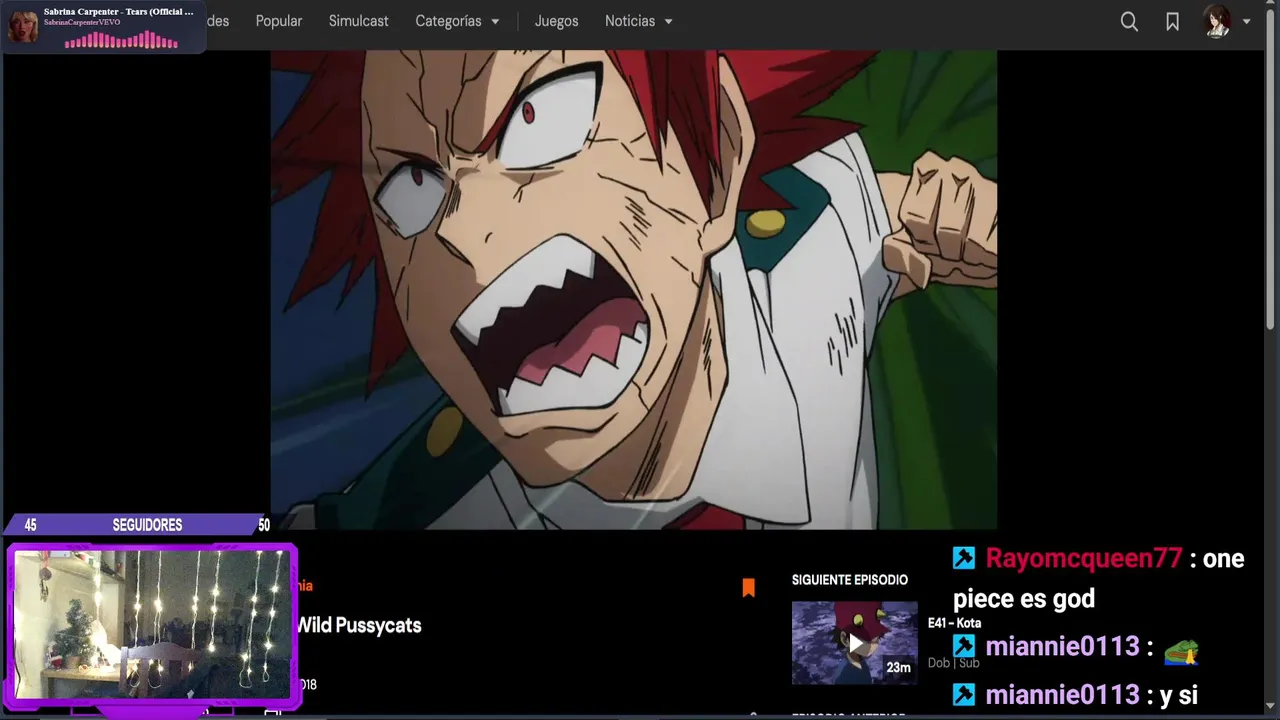Viewport: 1280px width, 720px height.
Task: Go to Simulcast section
Action: [358, 21]
